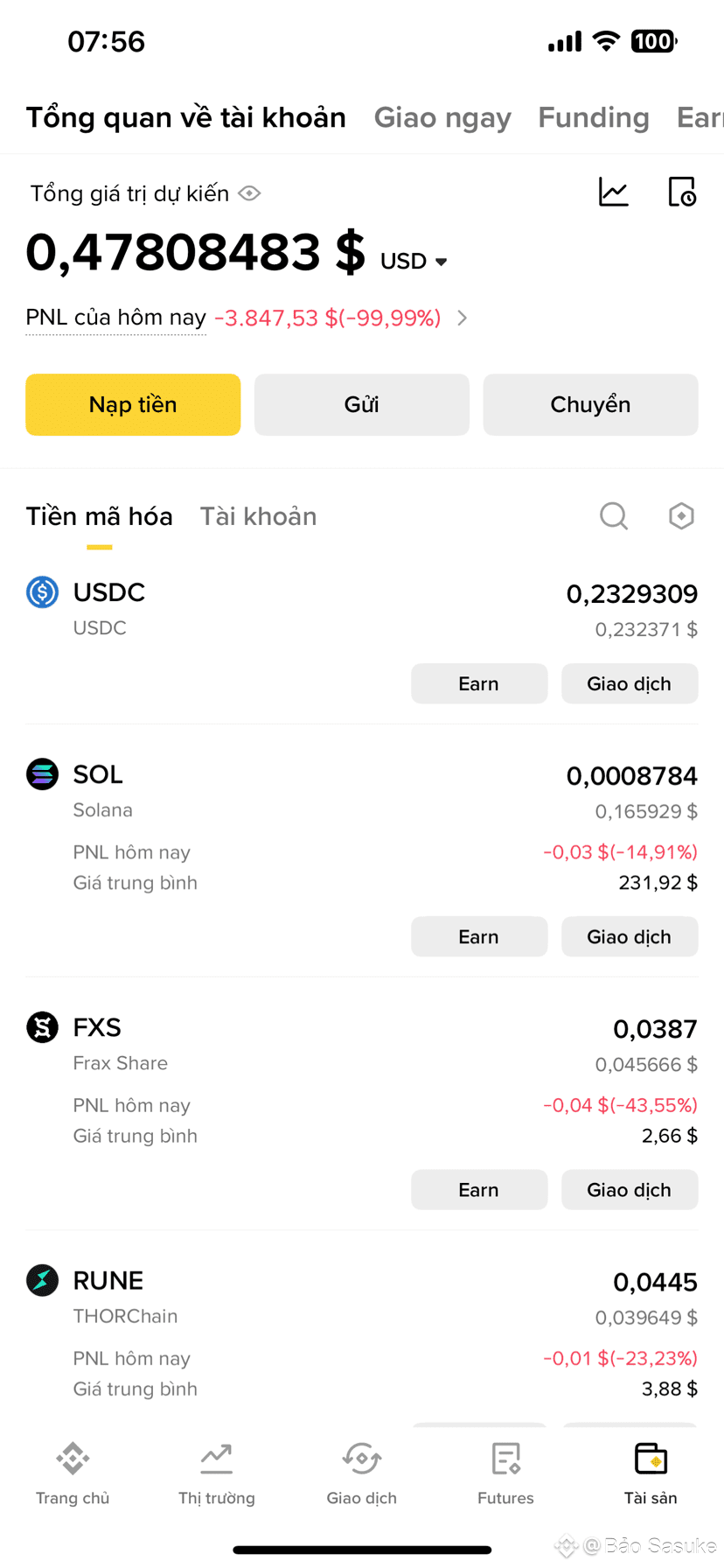724x1568 pixels.
Task: Expand the USD currency dropdown
Action: click(414, 262)
